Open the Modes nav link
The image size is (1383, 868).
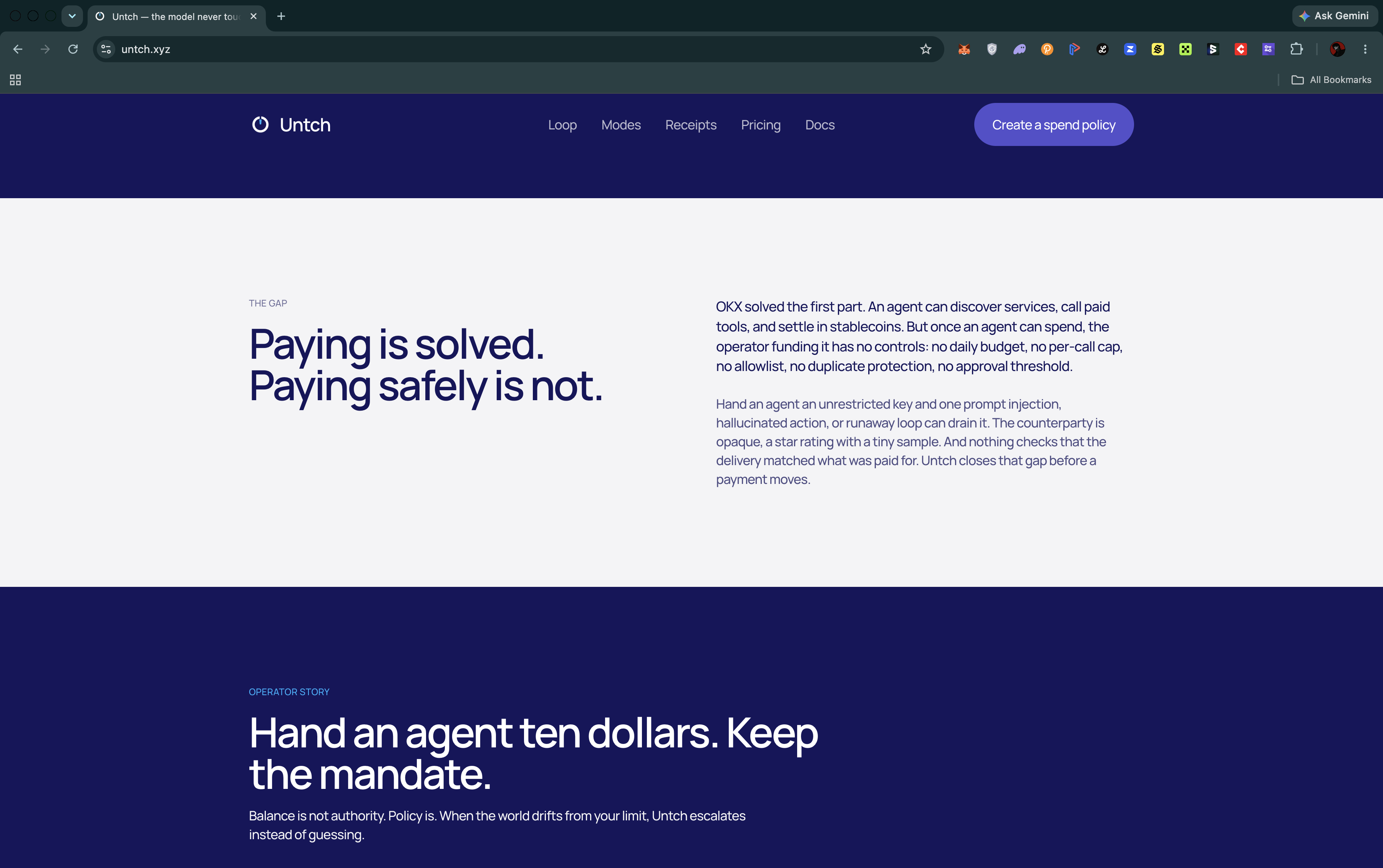(620, 124)
